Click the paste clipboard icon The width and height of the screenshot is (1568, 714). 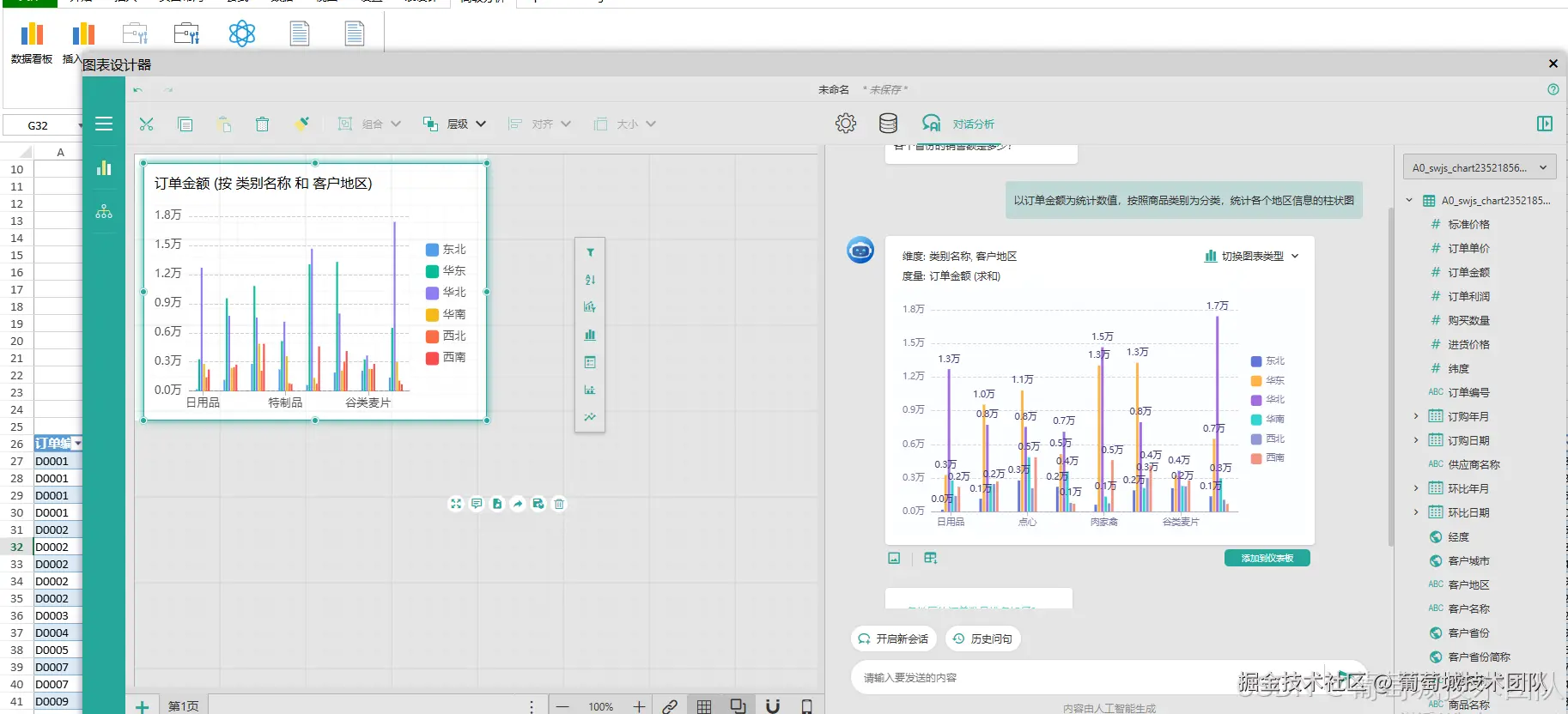pyautogui.click(x=223, y=124)
